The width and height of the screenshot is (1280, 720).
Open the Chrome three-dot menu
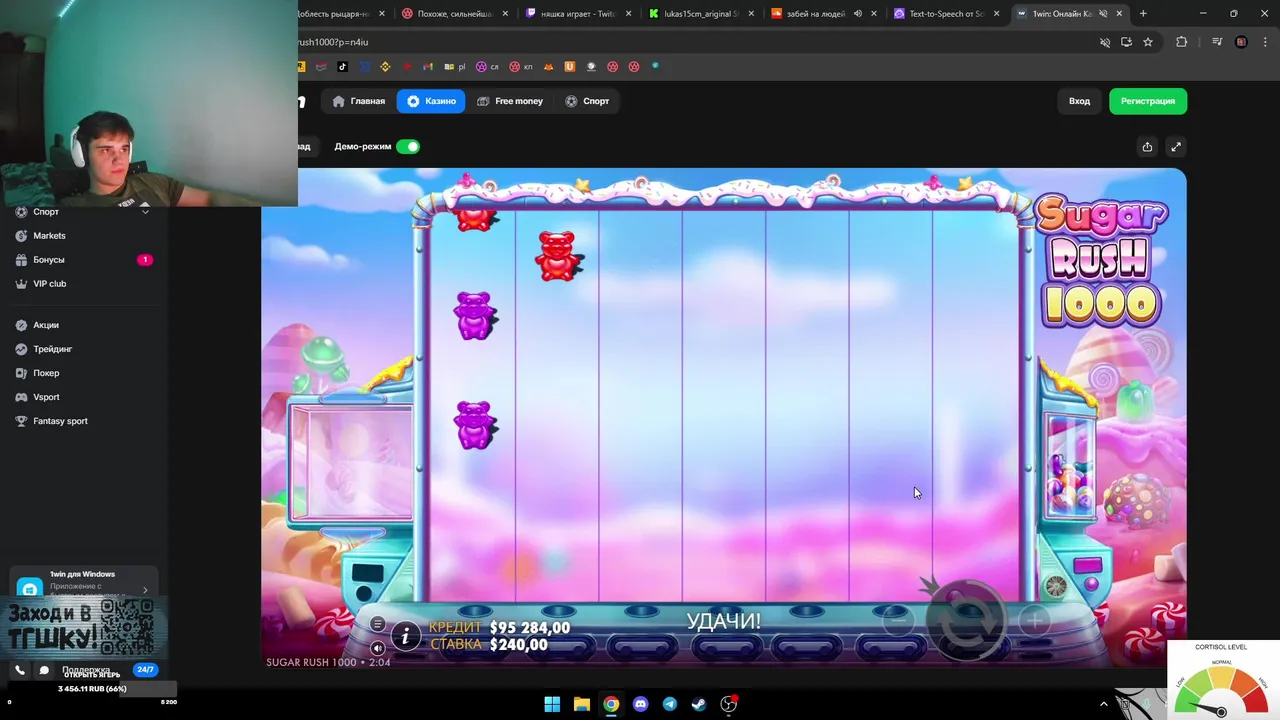1264,42
